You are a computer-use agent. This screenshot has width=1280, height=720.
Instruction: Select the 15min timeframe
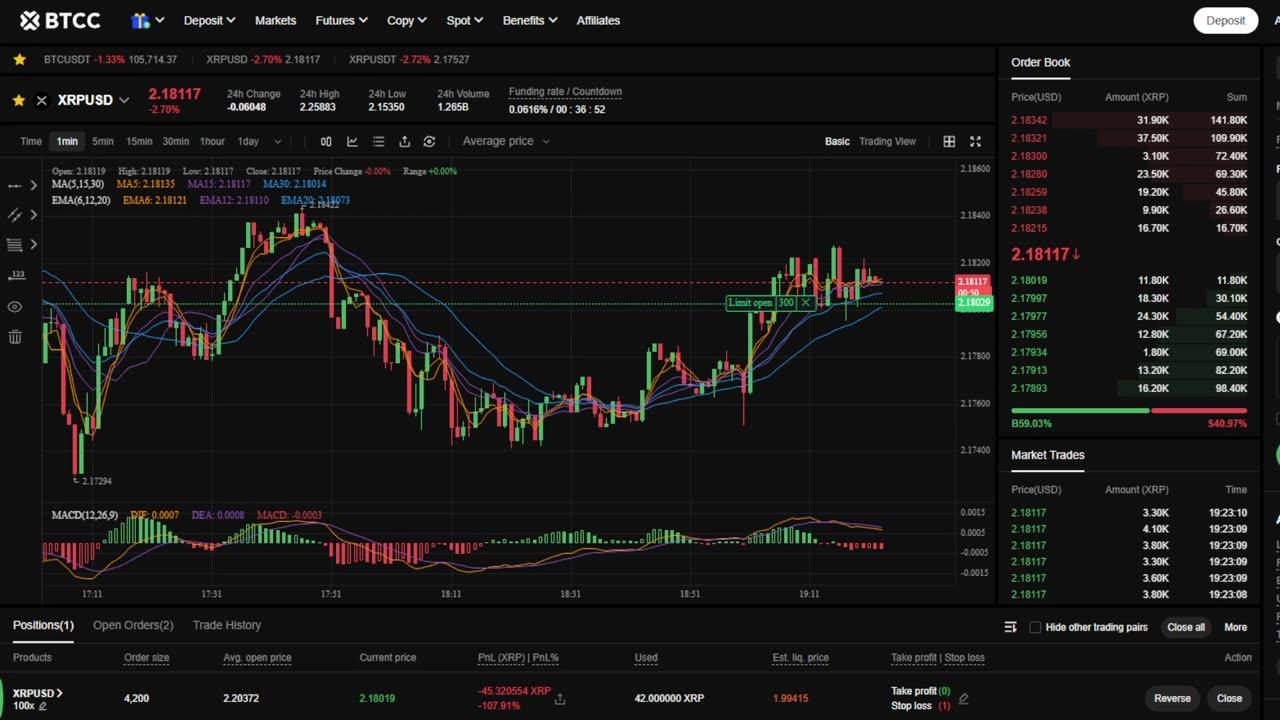pyautogui.click(x=139, y=141)
